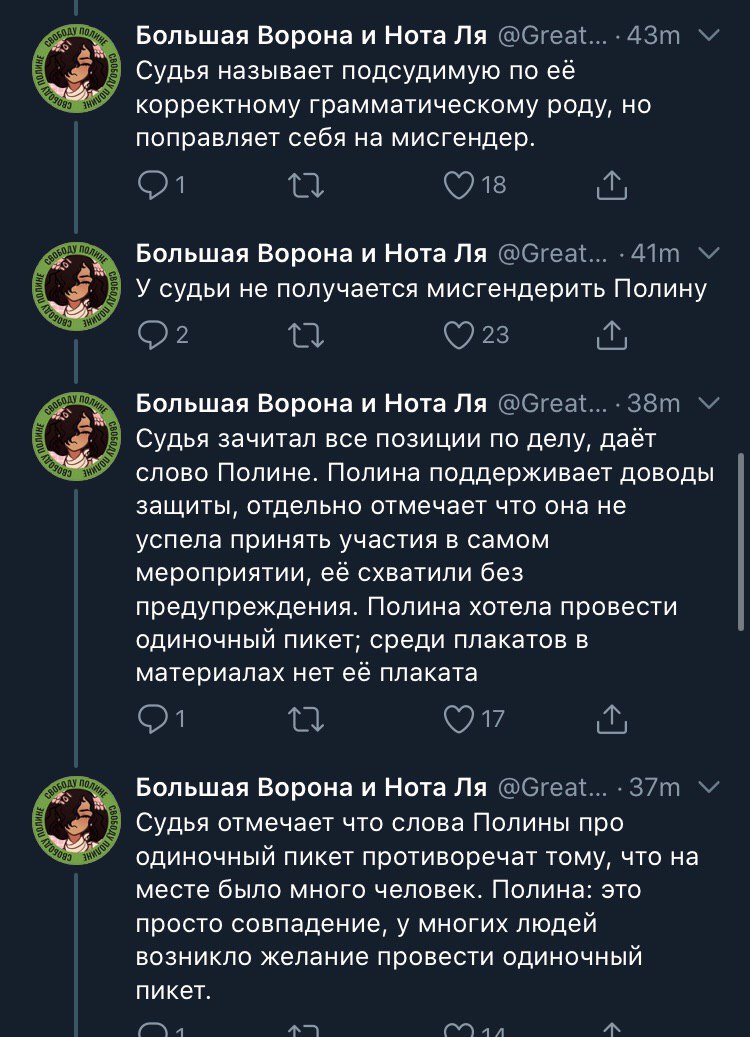Like the tweet with 23 likes
The height and width of the screenshot is (1037, 750).
[x=458, y=336]
